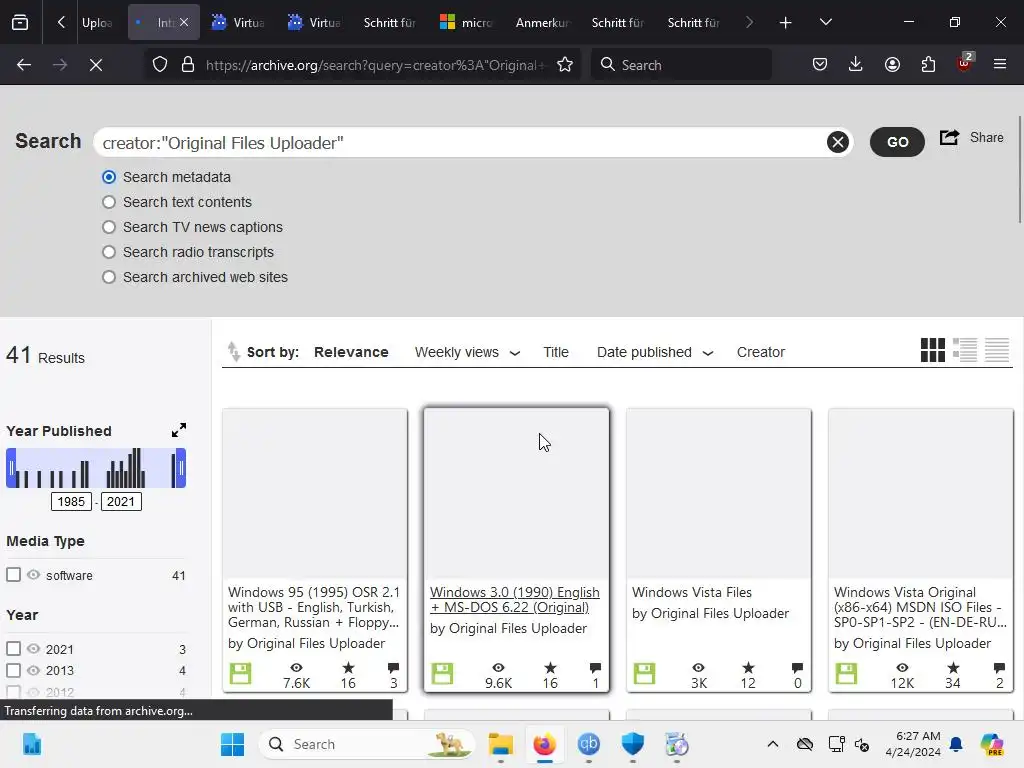Sort results by Relevance
The height and width of the screenshot is (768, 1024).
pyautogui.click(x=351, y=352)
